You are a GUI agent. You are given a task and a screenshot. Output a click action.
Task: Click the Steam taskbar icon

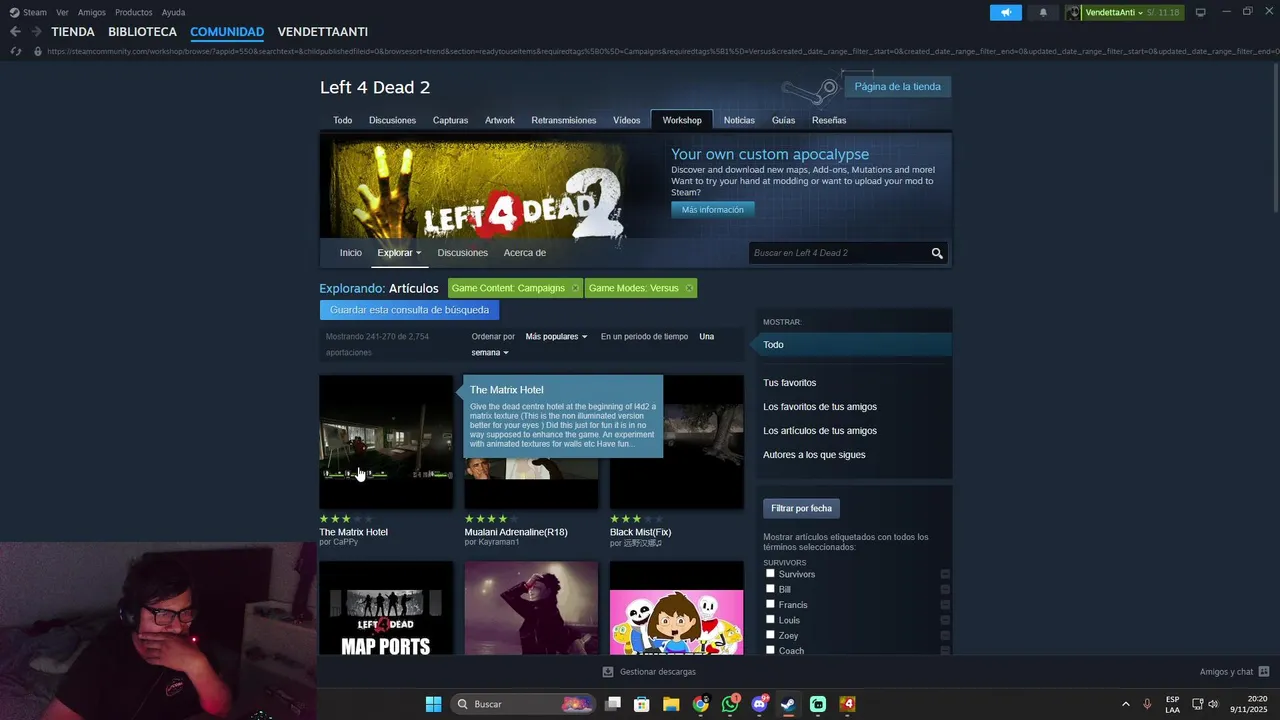pyautogui.click(x=788, y=704)
